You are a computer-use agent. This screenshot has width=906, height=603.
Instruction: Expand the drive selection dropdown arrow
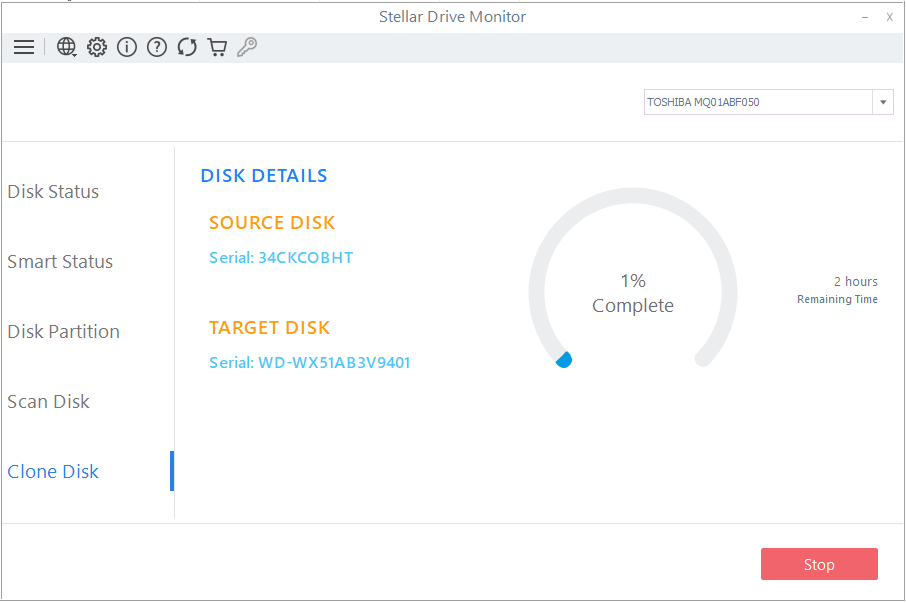click(882, 102)
